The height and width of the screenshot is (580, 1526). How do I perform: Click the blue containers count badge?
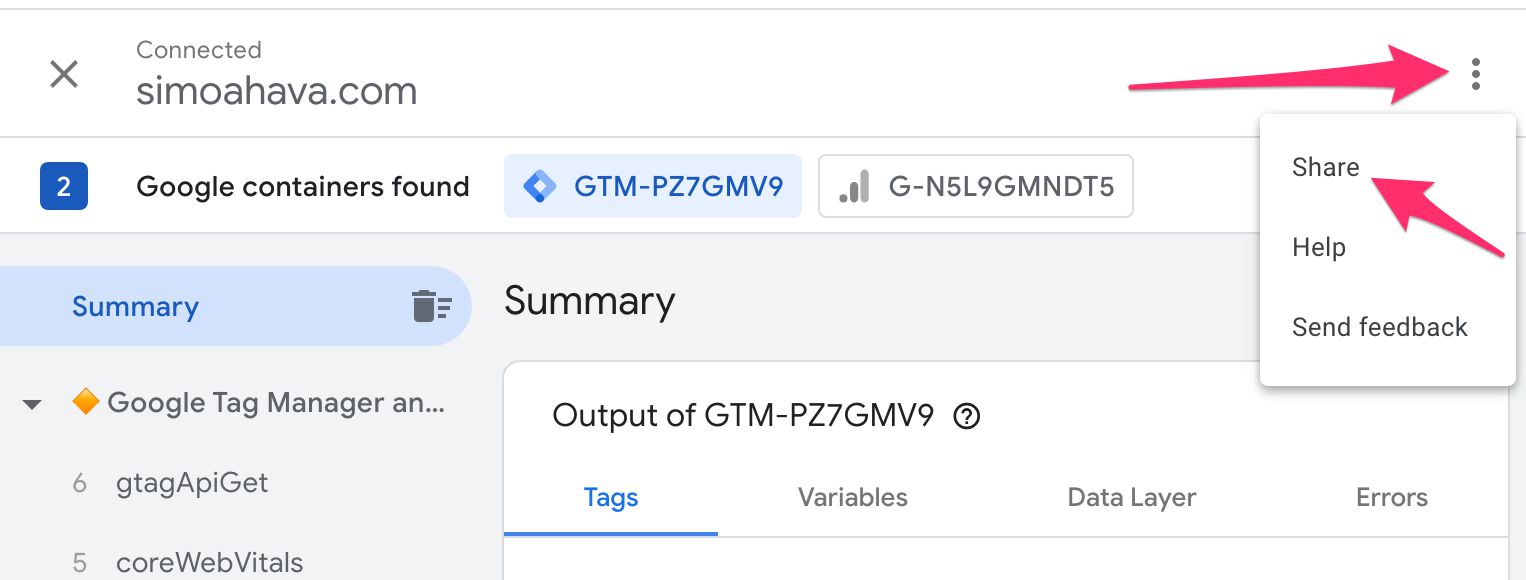[x=64, y=187]
